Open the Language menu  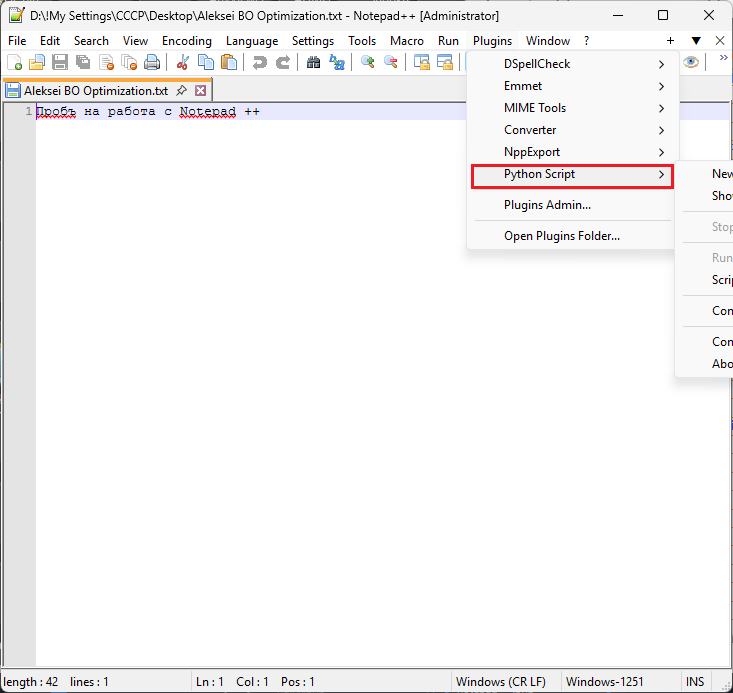(252, 41)
